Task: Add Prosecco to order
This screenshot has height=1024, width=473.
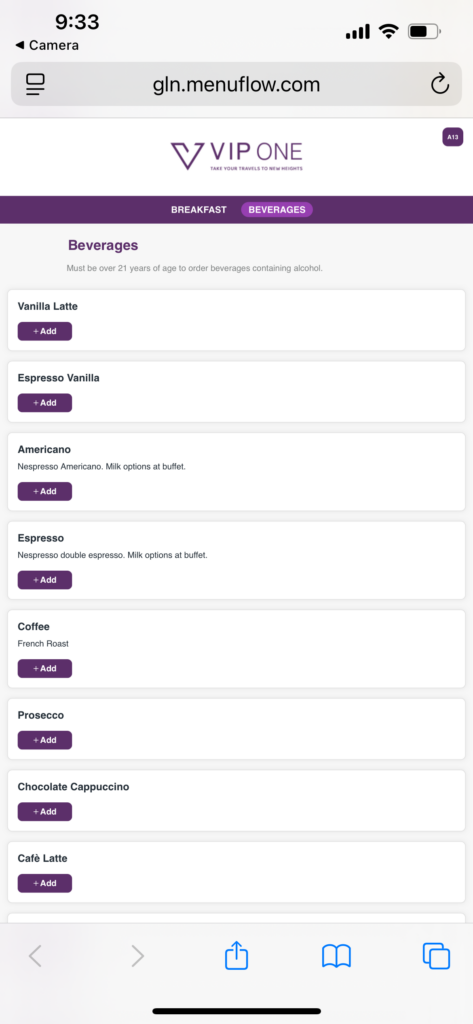Action: point(44,740)
